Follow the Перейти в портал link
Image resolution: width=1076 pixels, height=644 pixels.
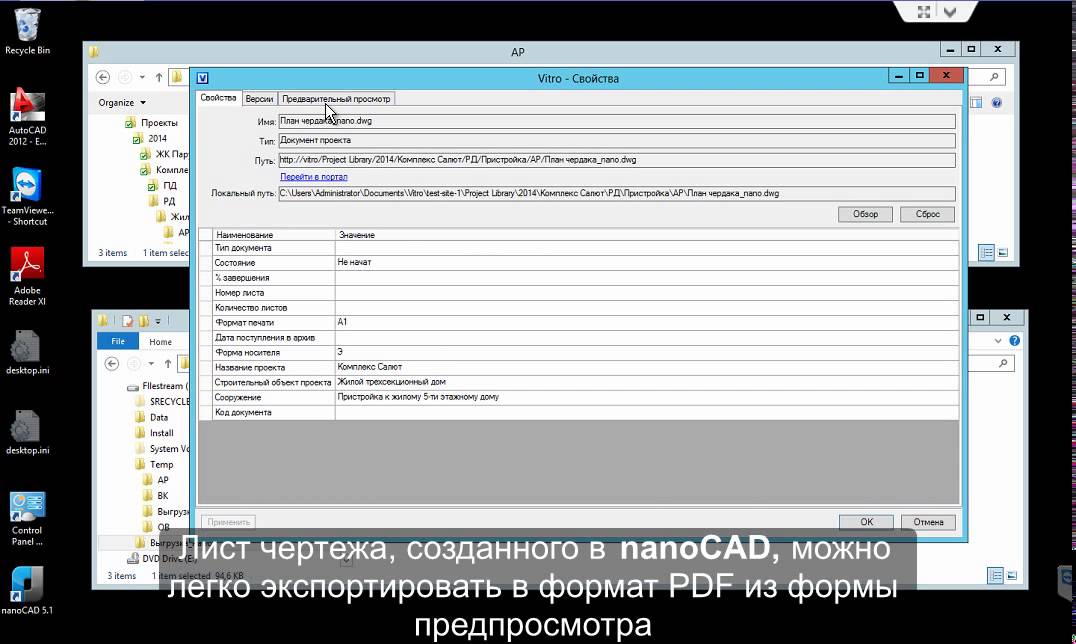pos(314,177)
